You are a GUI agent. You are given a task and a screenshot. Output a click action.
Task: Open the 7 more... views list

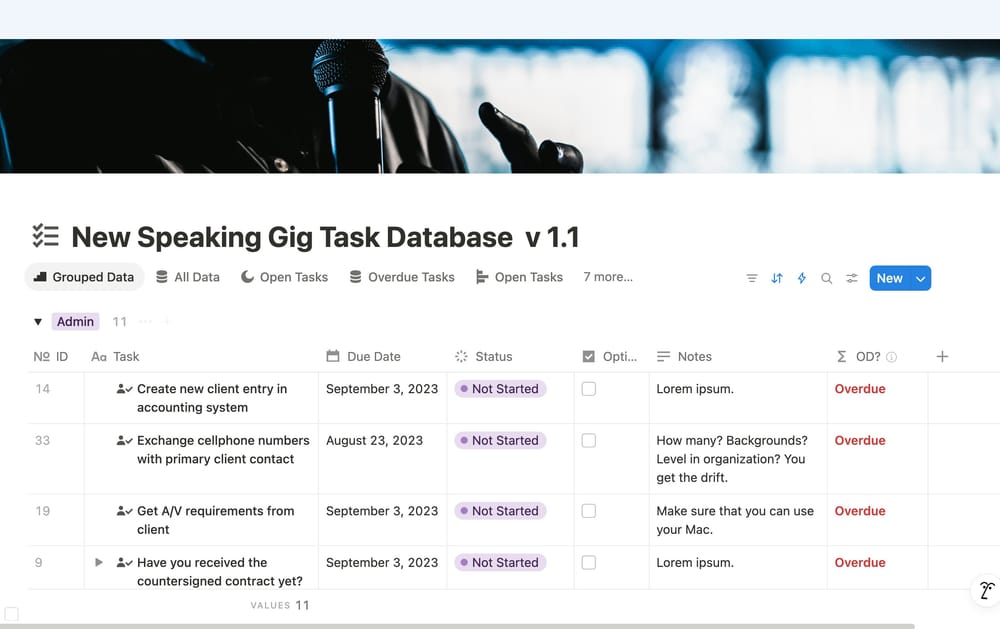pyautogui.click(x=607, y=277)
